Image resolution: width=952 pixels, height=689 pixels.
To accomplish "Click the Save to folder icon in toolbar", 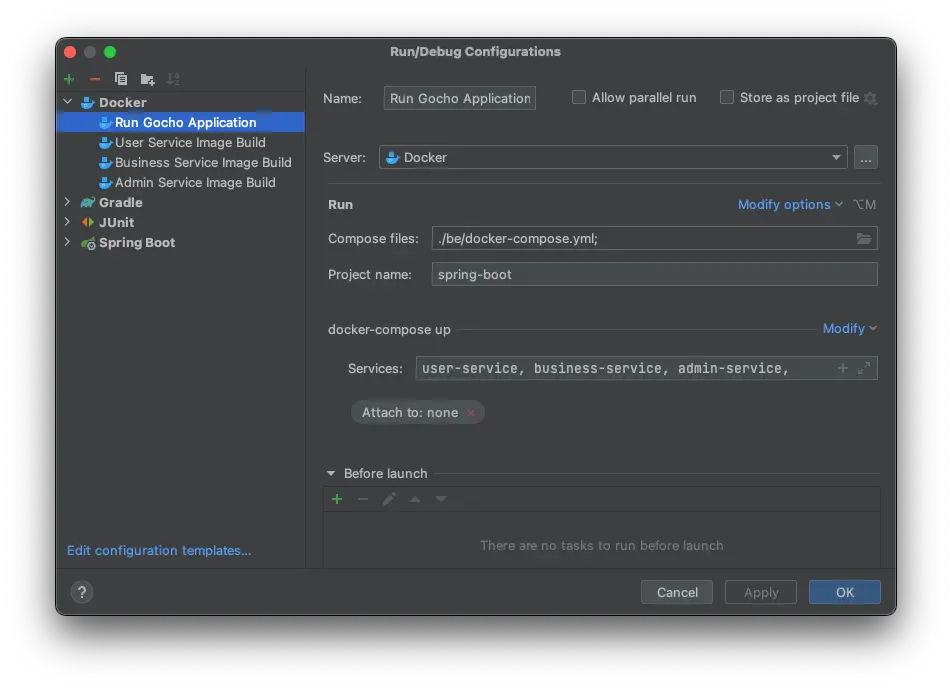I will pyautogui.click(x=147, y=79).
